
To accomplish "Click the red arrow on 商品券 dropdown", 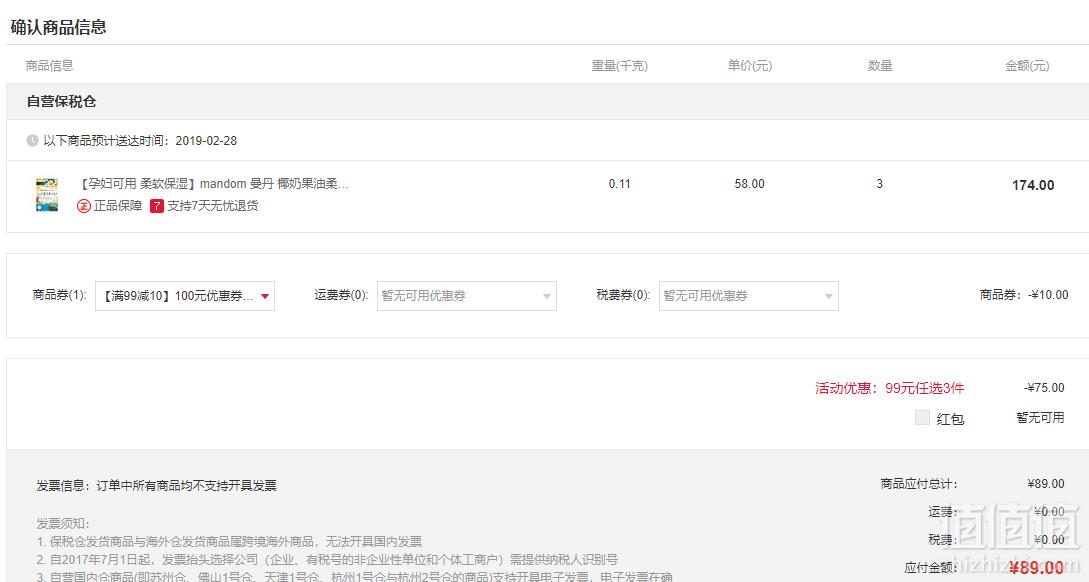I will pos(265,297).
